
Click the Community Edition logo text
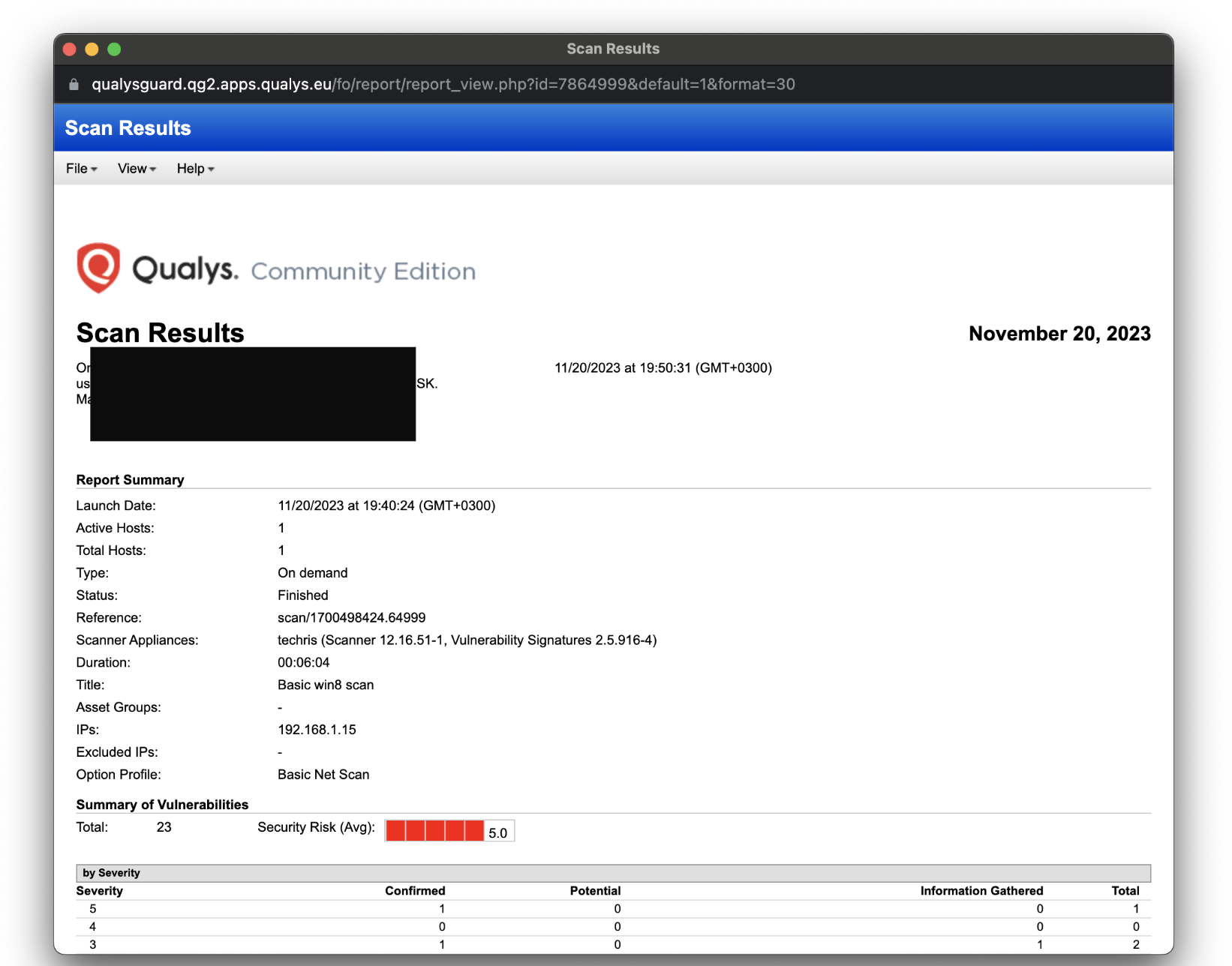[x=363, y=271]
